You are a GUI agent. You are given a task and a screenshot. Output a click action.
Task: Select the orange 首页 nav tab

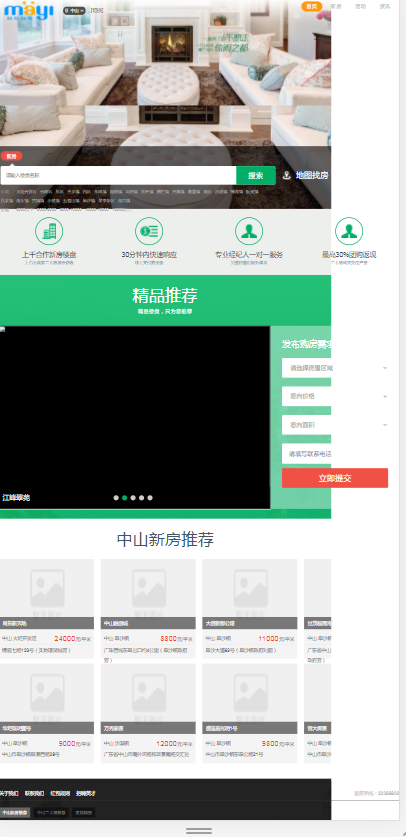(312, 6)
